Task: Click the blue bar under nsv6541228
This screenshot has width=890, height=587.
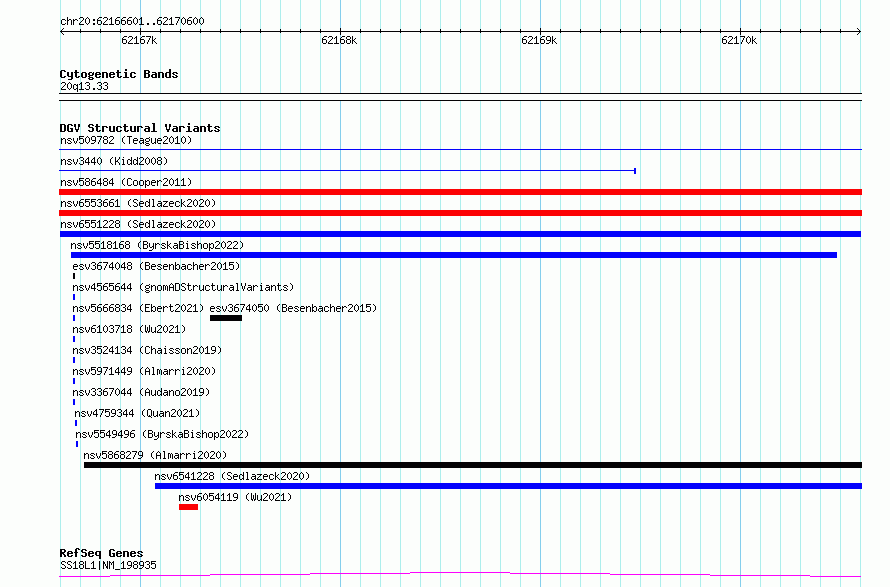Action: tap(509, 486)
